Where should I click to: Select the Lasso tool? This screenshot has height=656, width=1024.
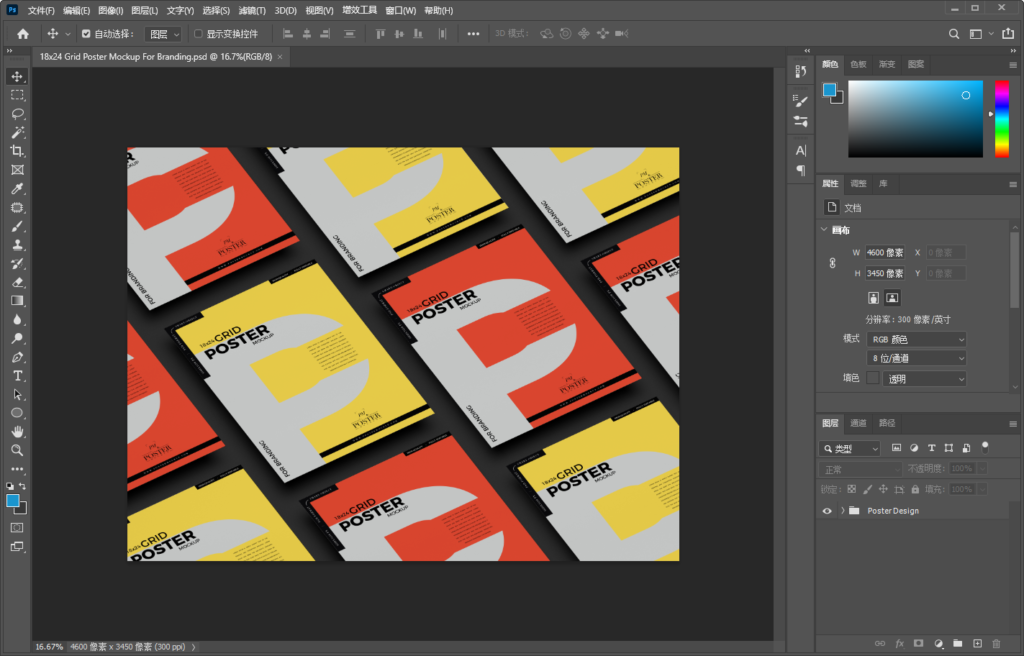coord(17,114)
